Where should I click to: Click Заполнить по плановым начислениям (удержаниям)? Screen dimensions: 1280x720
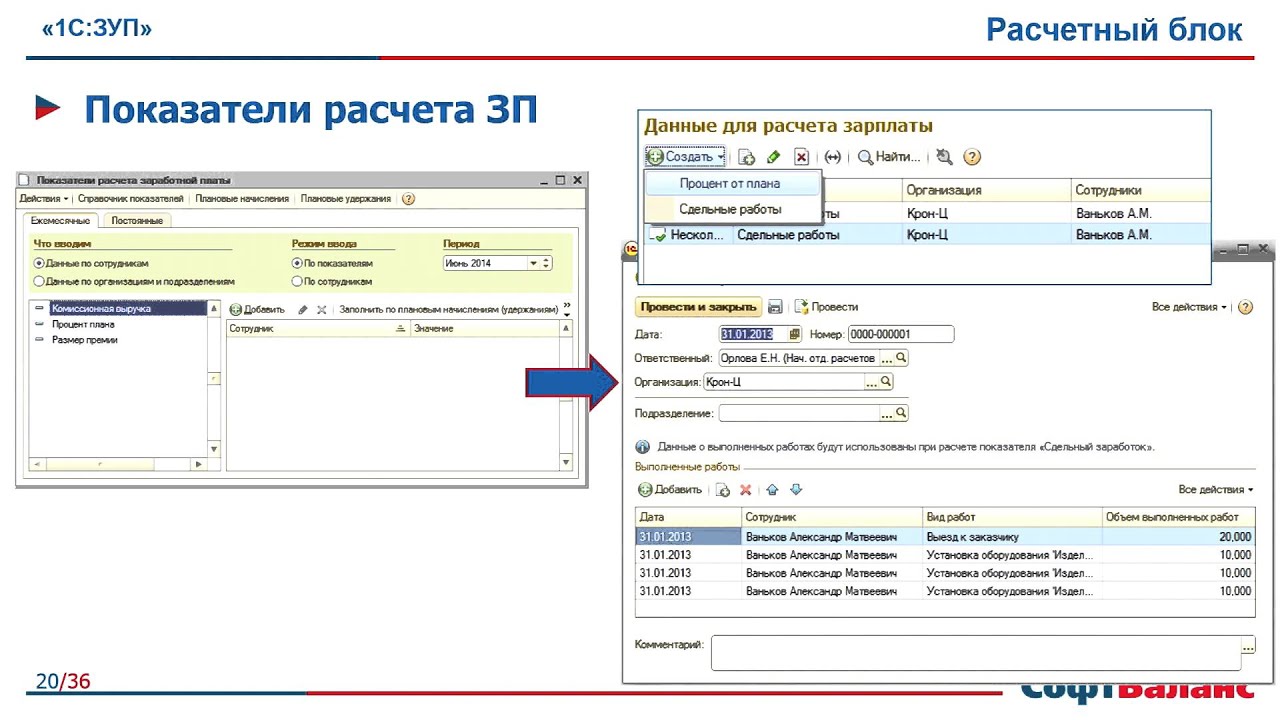pos(448,310)
